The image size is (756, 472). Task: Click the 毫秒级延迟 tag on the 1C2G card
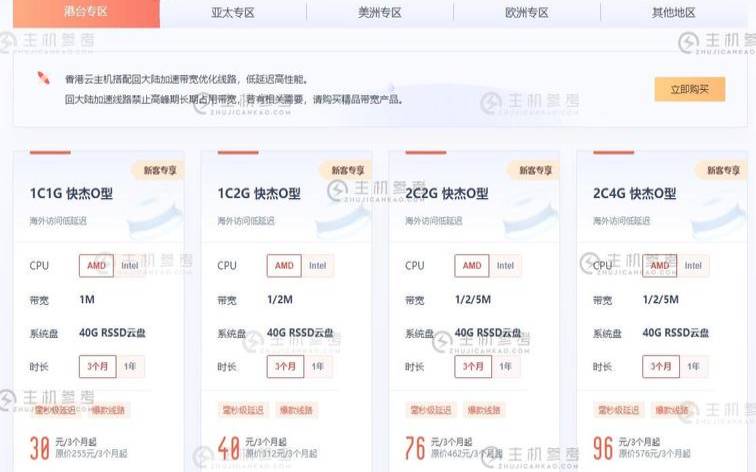(x=243, y=410)
